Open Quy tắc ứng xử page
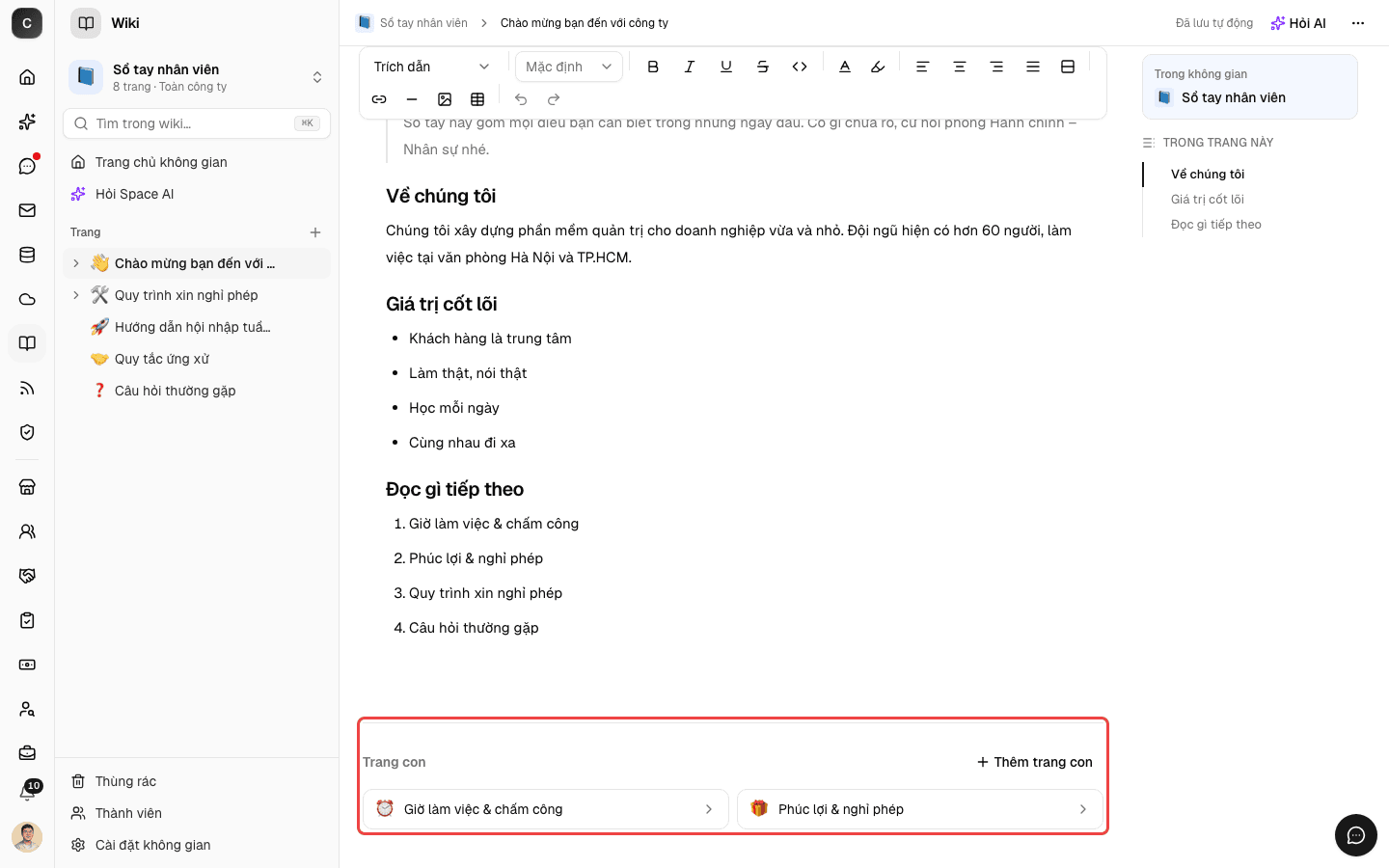Viewport: 1389px width, 868px height. click(x=197, y=359)
